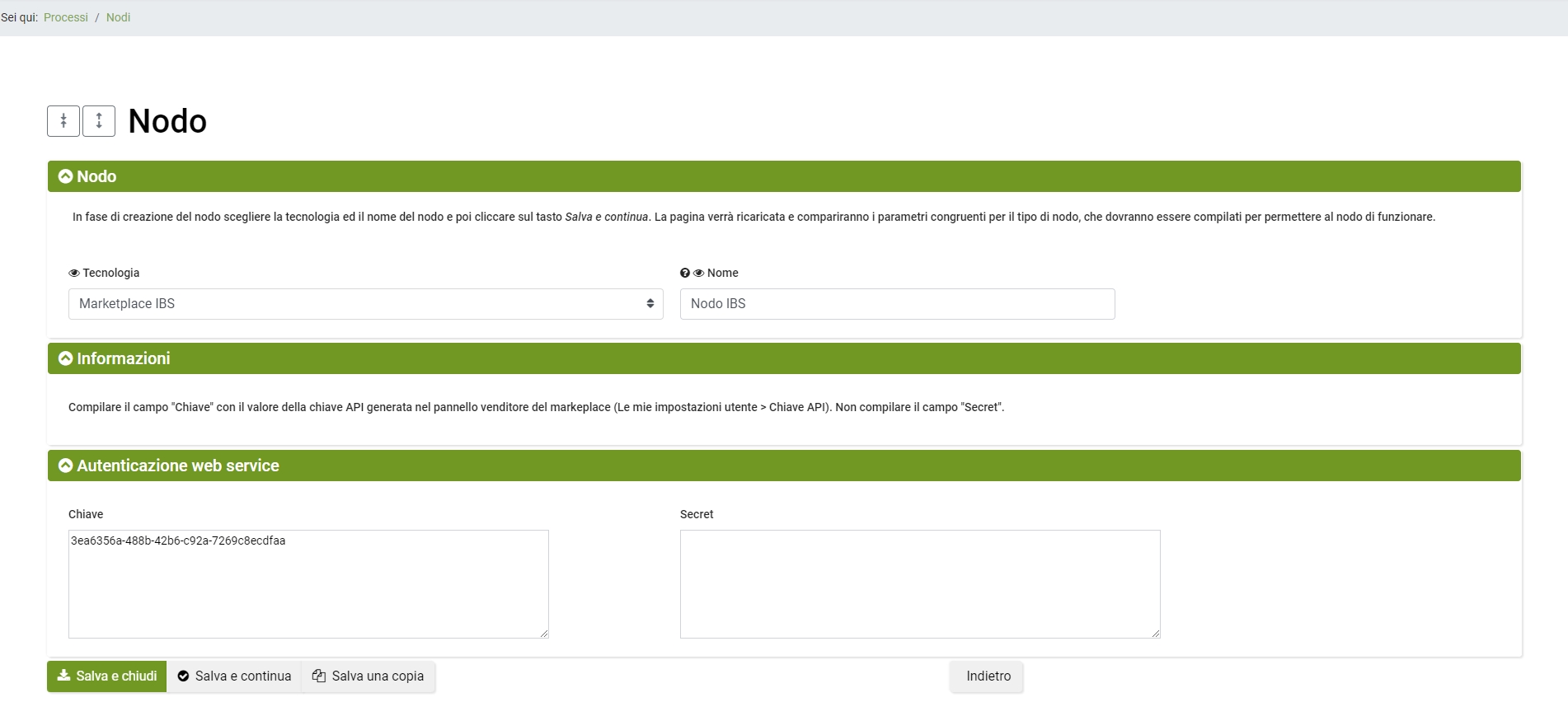The image size is (1568, 702).
Task: Focus the Chiave text area
Action: pyautogui.click(x=308, y=584)
